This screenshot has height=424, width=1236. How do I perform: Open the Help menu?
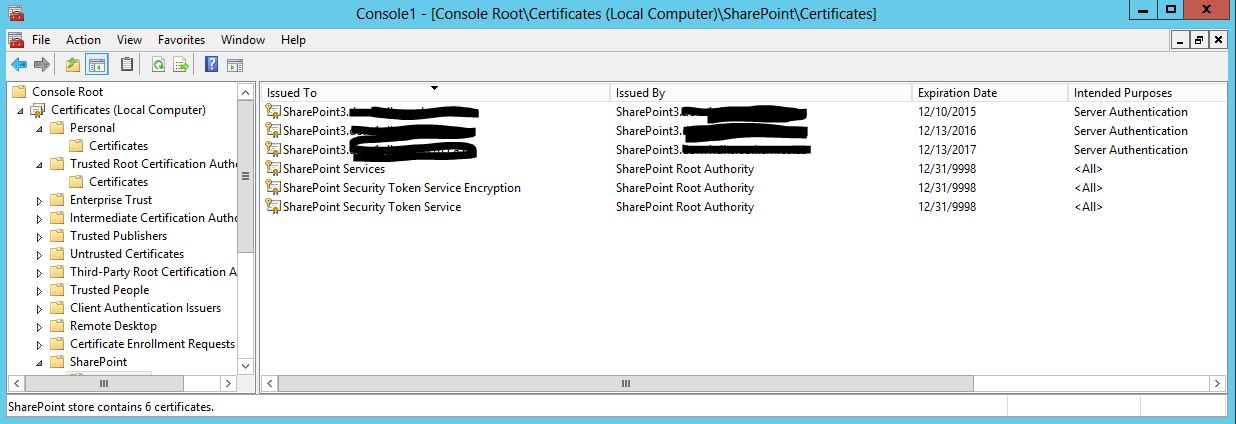click(293, 40)
